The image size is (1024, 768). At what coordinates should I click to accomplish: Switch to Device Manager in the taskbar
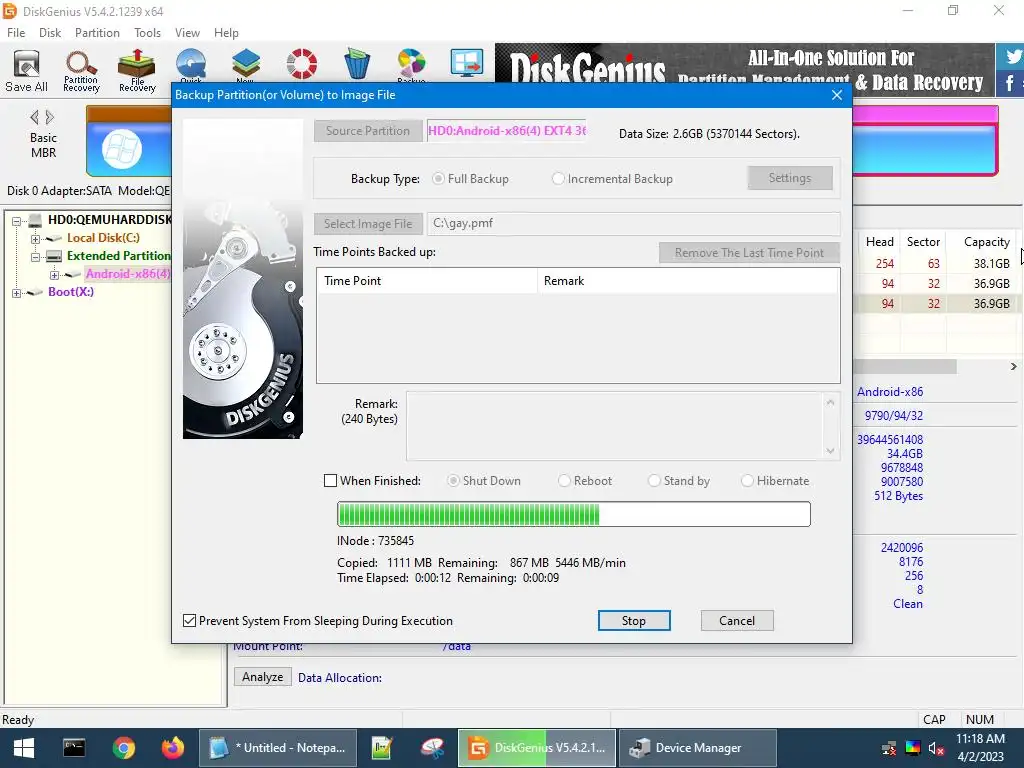coord(697,748)
